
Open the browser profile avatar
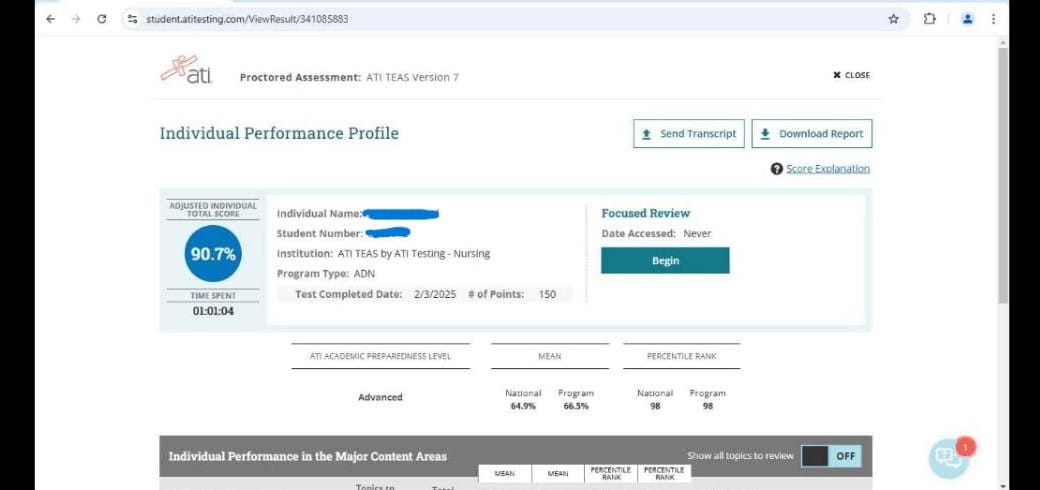point(968,19)
